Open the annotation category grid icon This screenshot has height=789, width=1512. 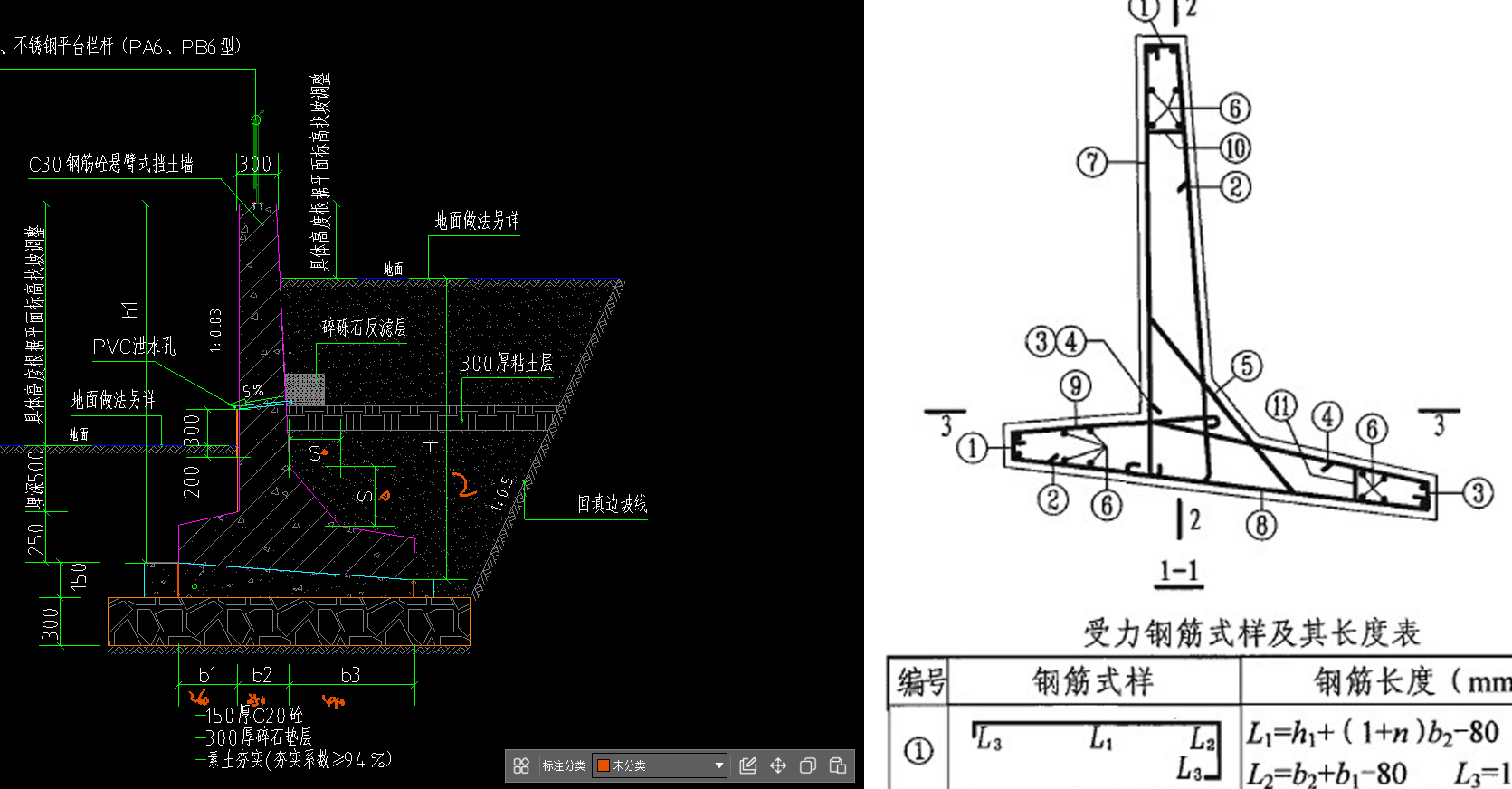(x=521, y=765)
